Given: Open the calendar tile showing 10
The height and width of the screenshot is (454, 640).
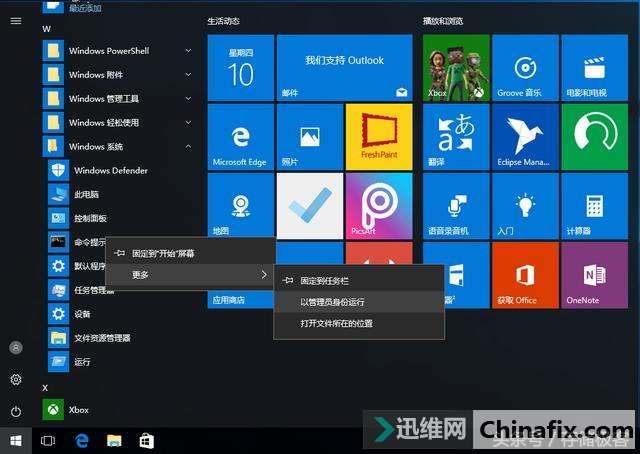Looking at the screenshot, I should [240, 67].
